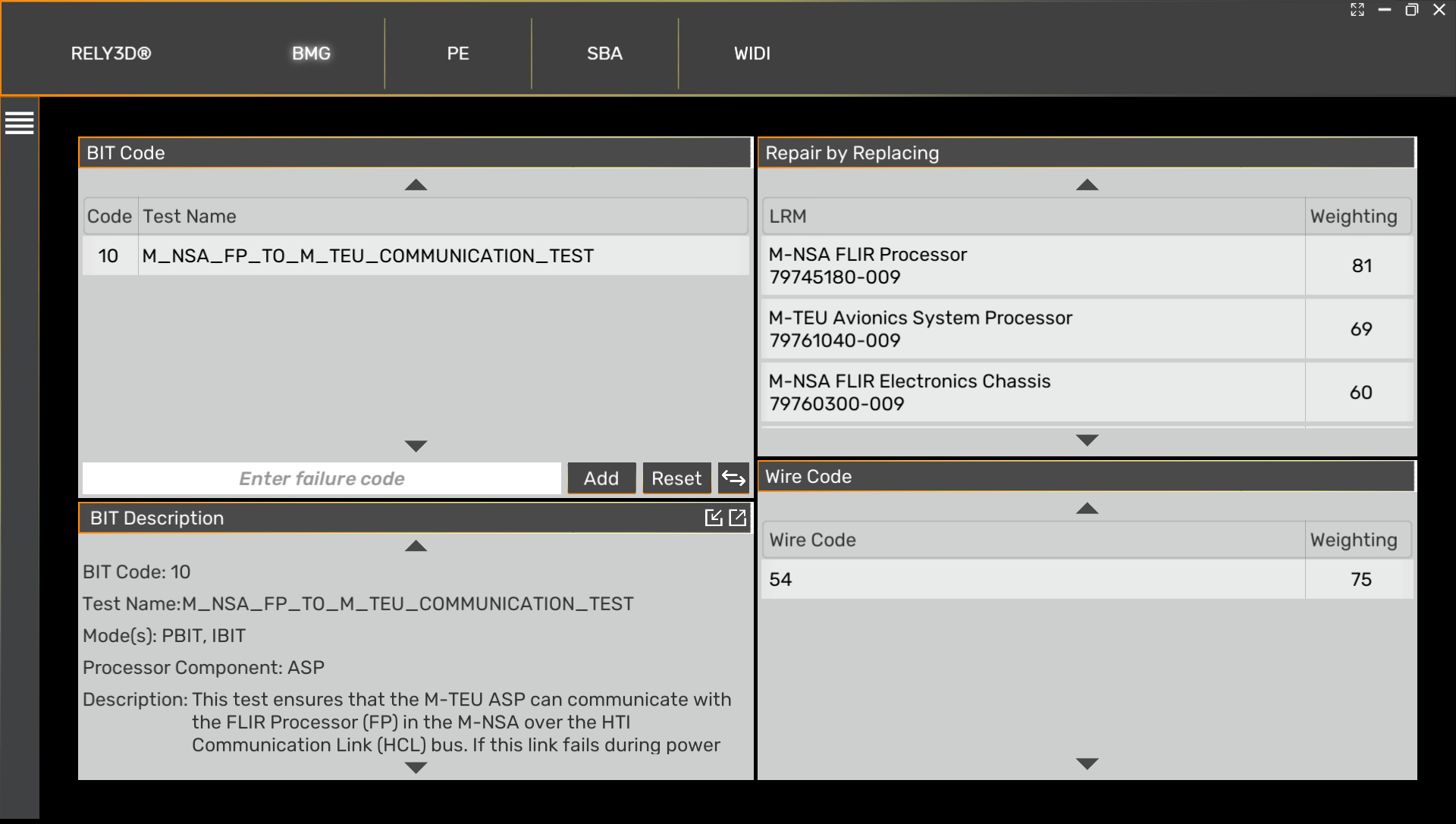
Task: Open the hamburger sidebar menu
Action: click(20, 123)
